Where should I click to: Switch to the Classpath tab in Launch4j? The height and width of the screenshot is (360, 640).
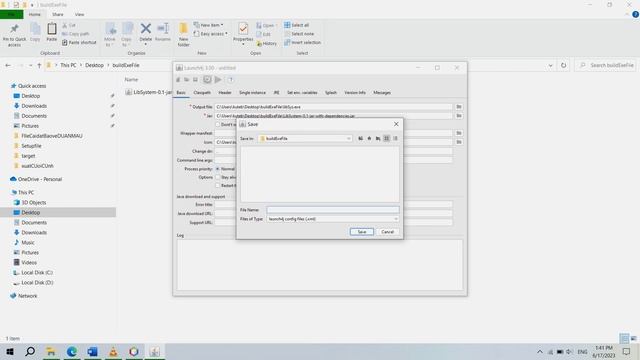tap(202, 93)
